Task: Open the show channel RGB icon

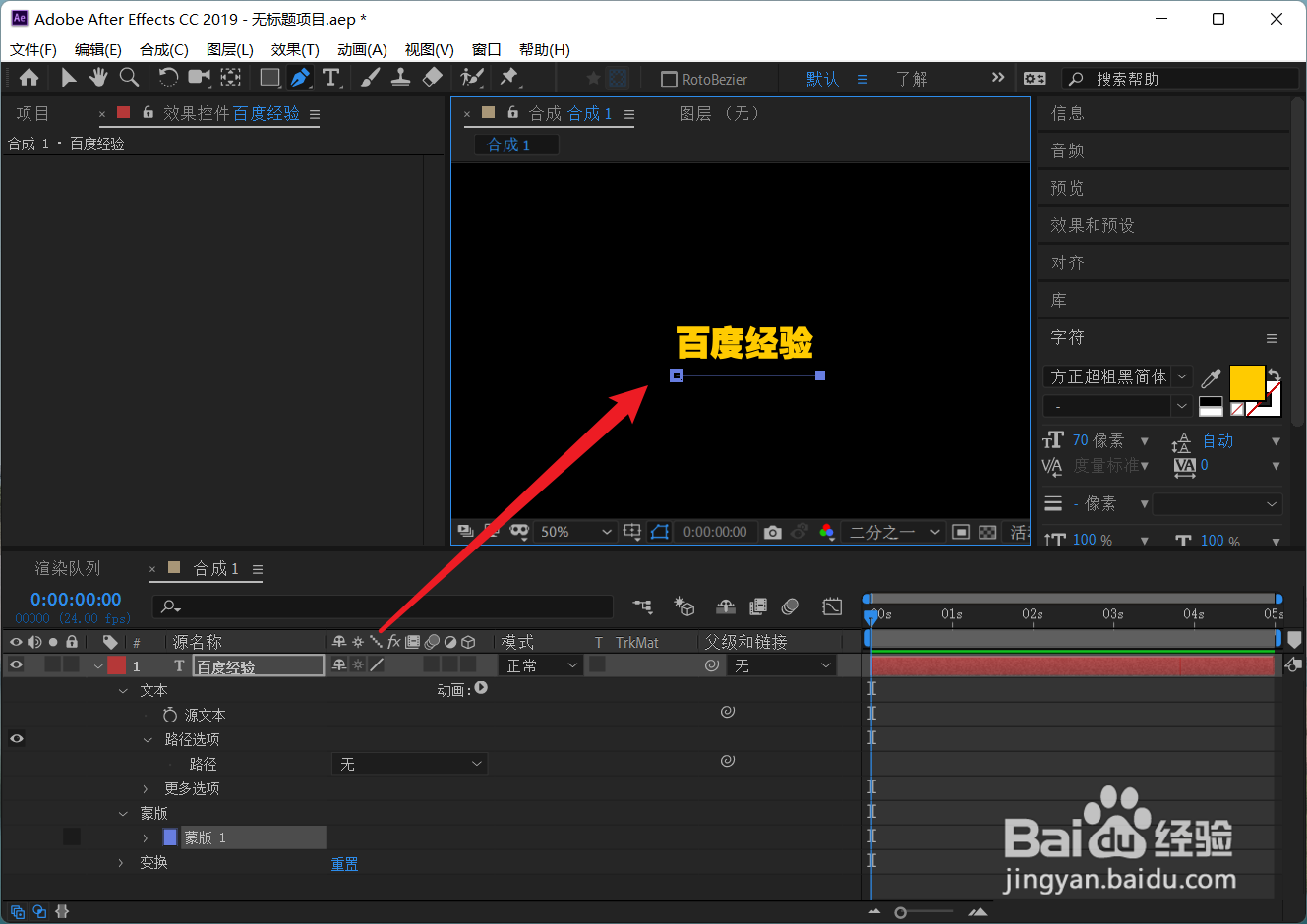Action: click(827, 532)
